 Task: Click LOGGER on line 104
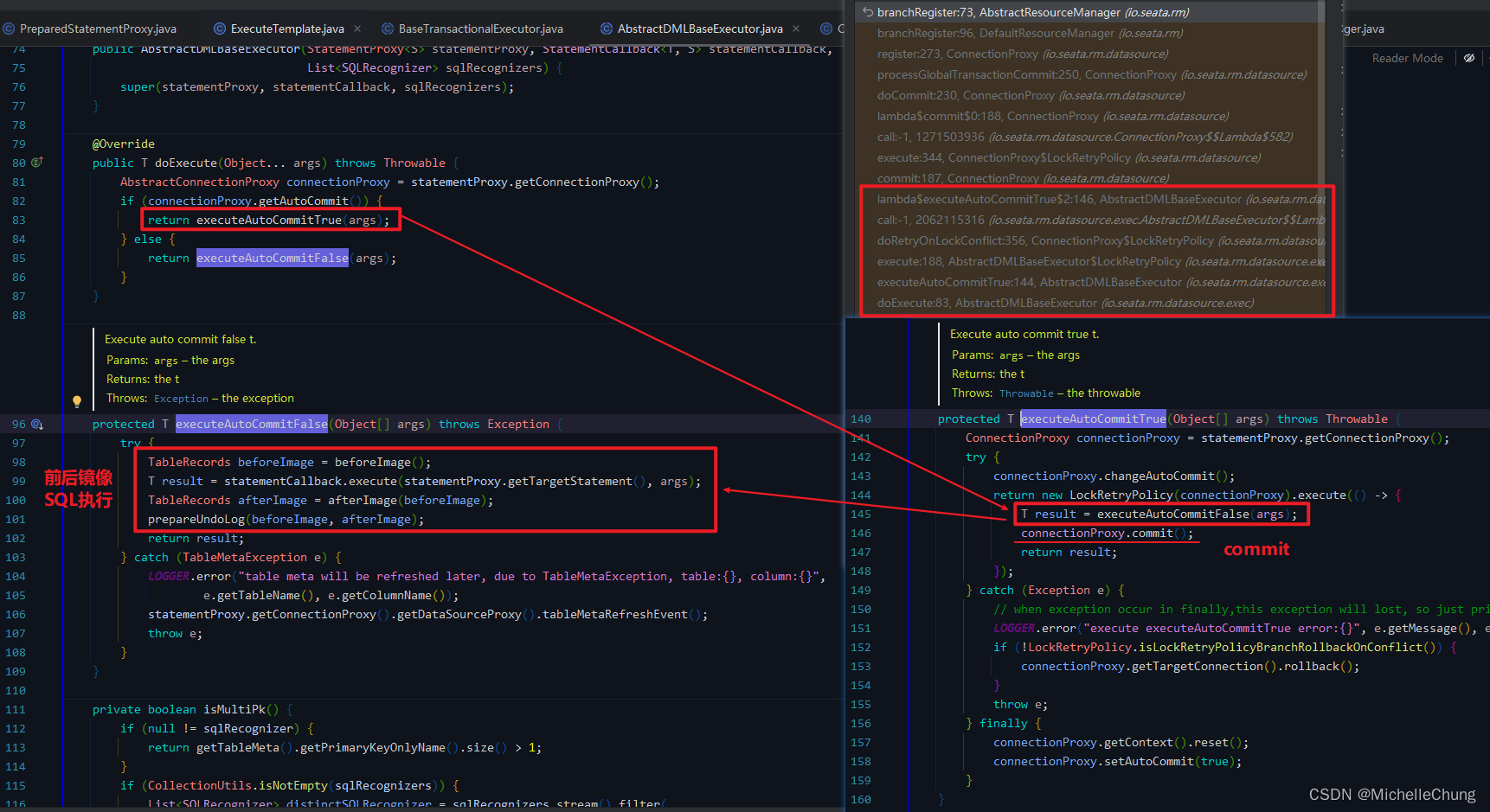(169, 576)
